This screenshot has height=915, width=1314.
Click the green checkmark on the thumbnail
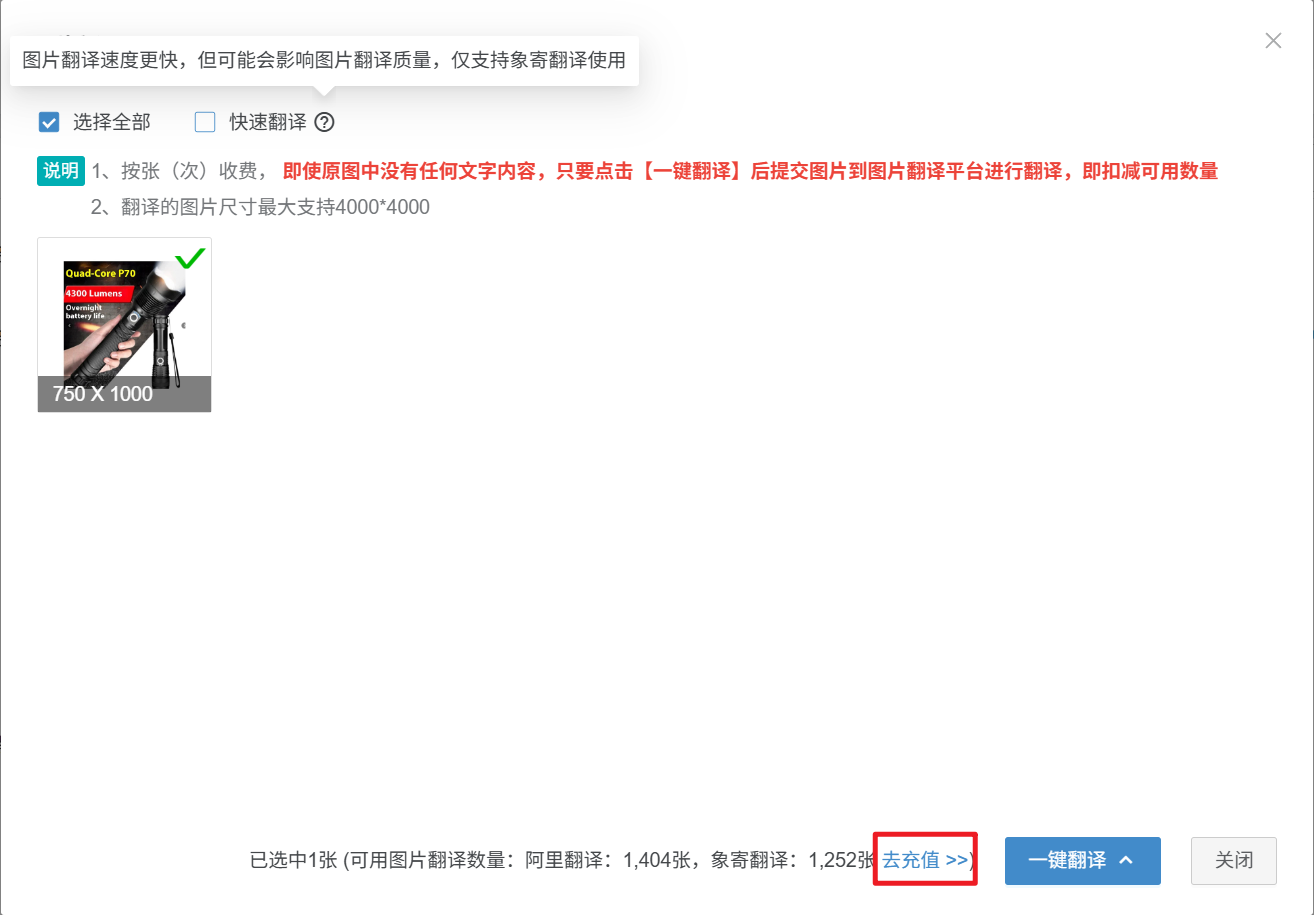[190, 258]
